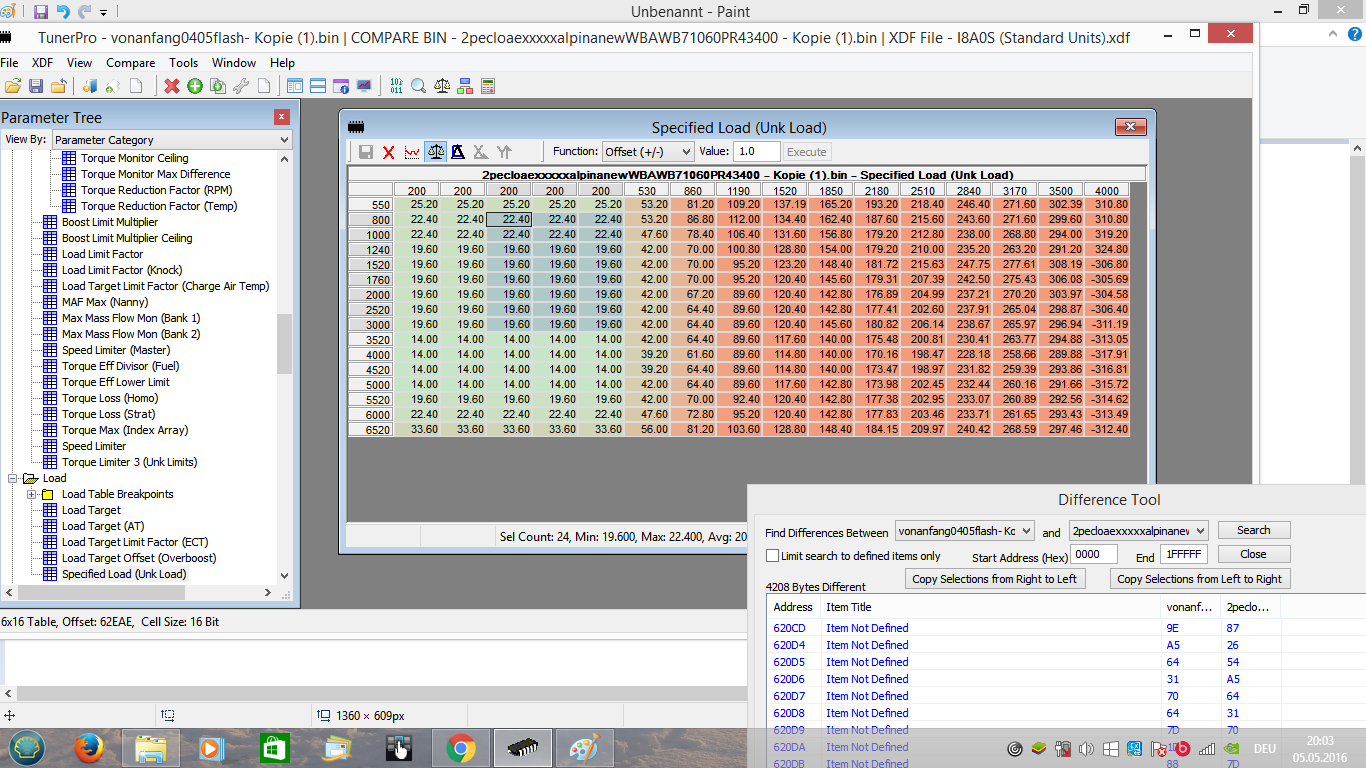1366x768 pixels.
Task: Open the magnifier search icon in toolbar
Action: (419, 86)
